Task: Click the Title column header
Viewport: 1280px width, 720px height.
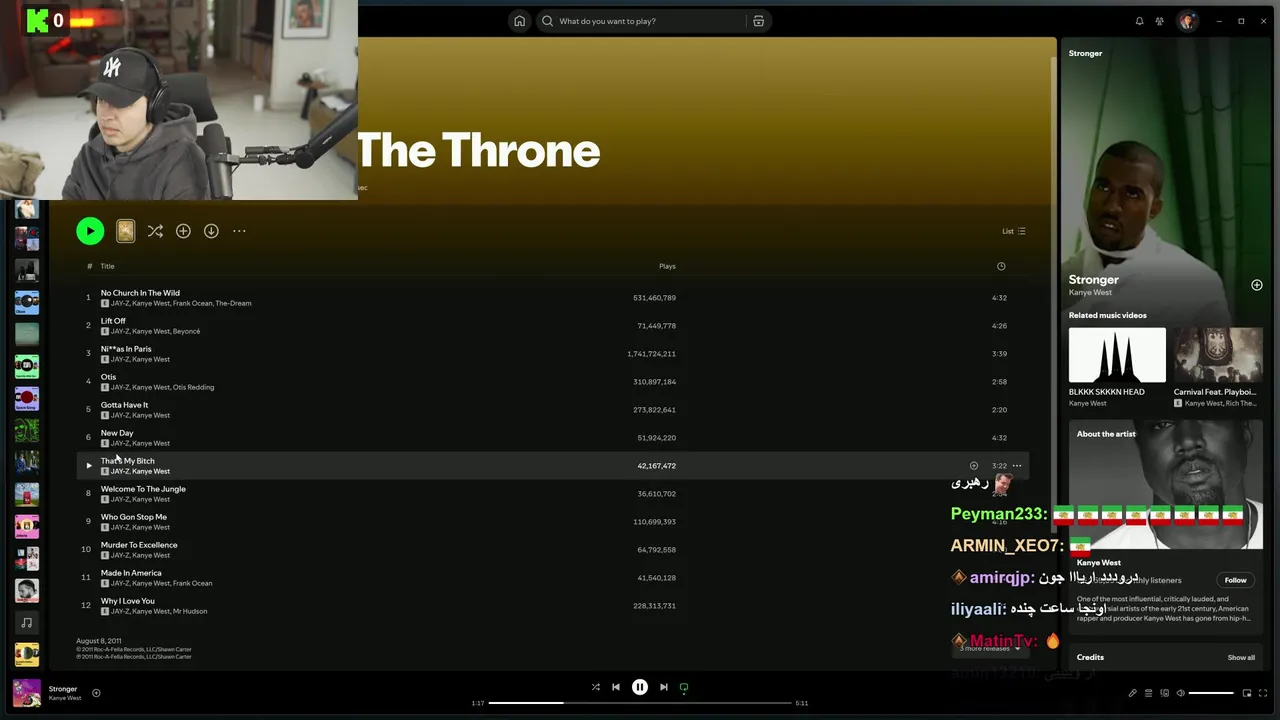Action: pyautogui.click(x=107, y=266)
